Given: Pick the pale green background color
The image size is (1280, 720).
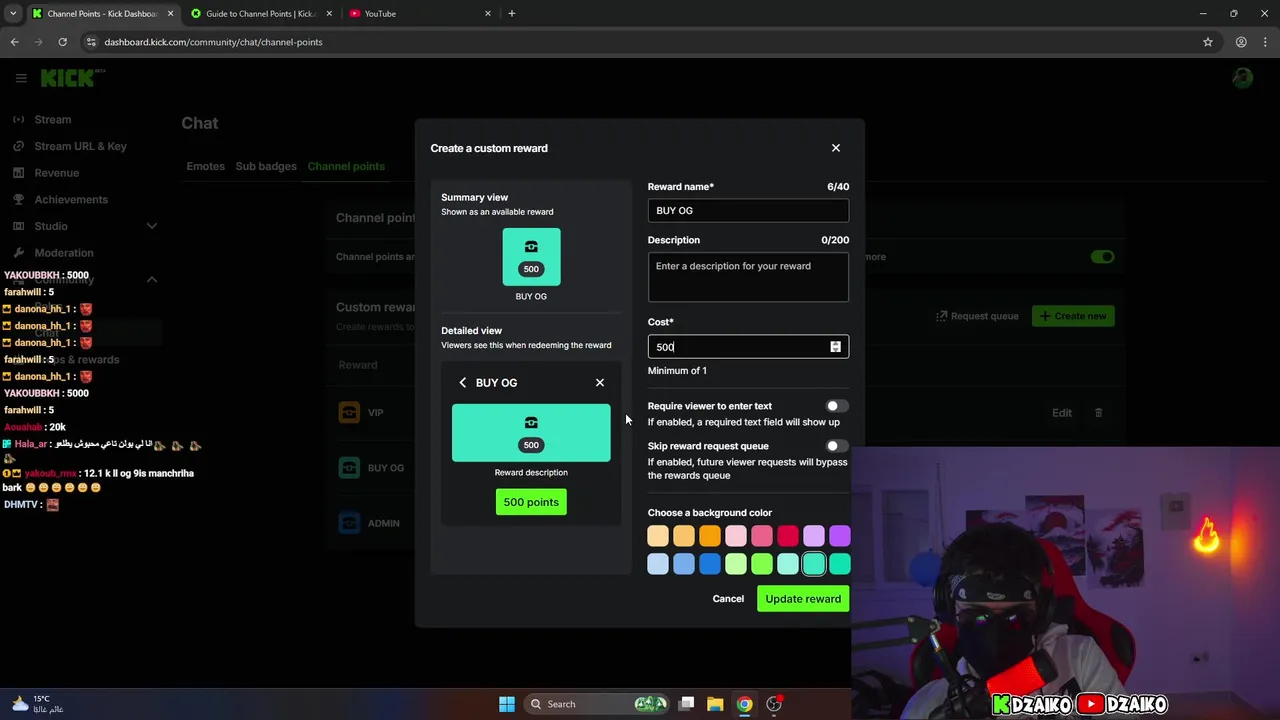Looking at the screenshot, I should click(x=736, y=565).
